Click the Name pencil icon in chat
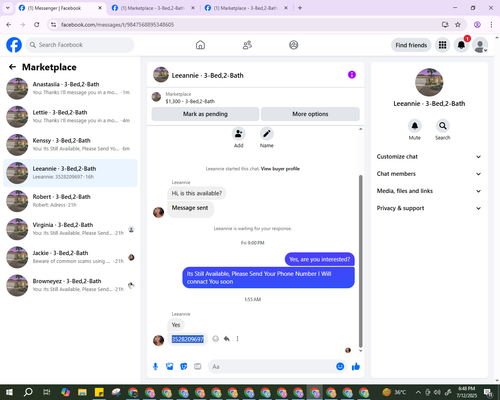This screenshot has width=500, height=400. point(267,134)
